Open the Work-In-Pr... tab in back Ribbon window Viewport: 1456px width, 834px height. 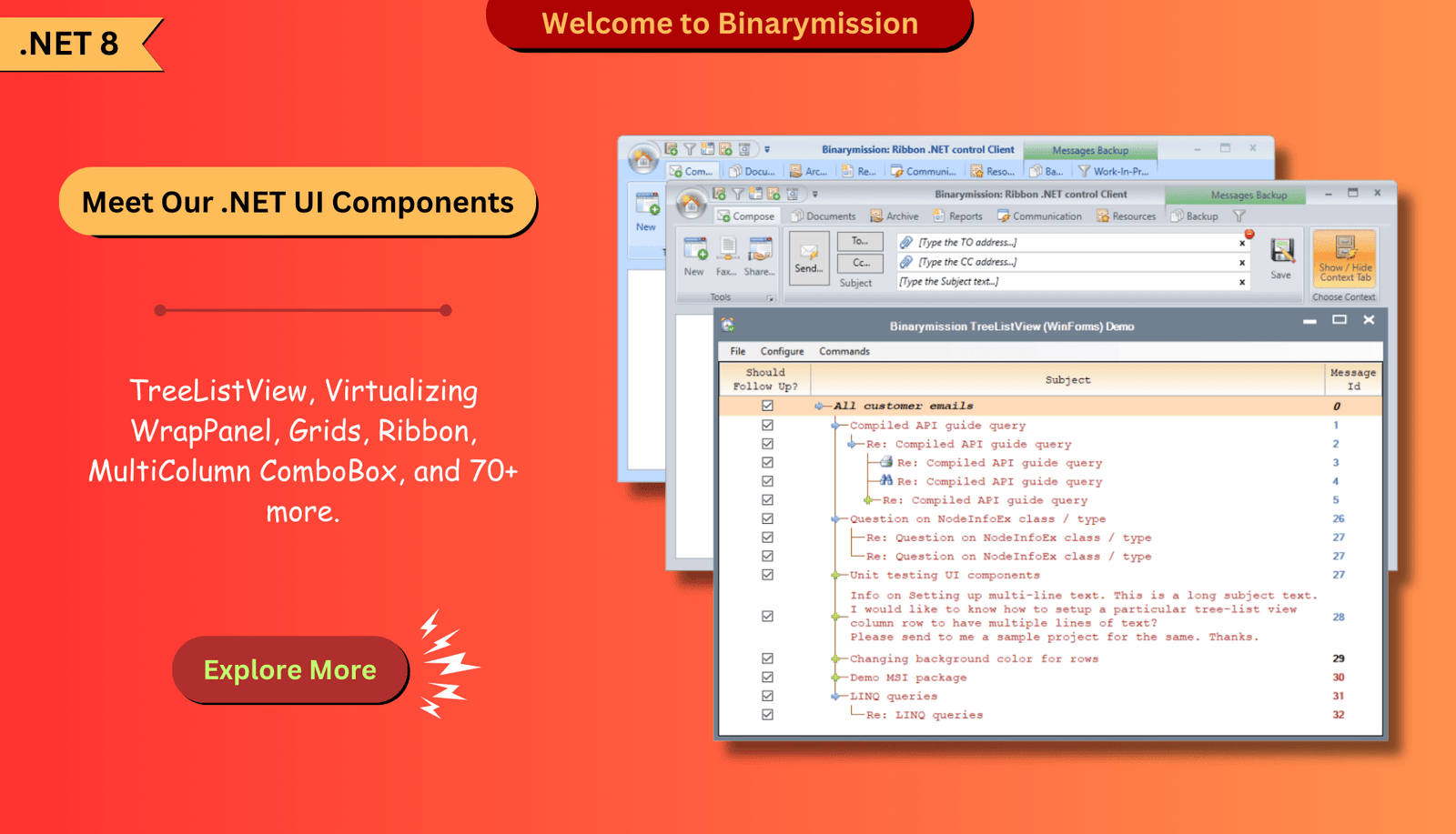[x=1113, y=171]
